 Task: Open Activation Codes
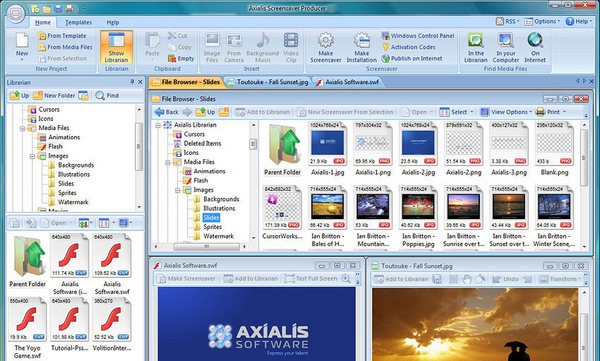pyautogui.click(x=409, y=47)
